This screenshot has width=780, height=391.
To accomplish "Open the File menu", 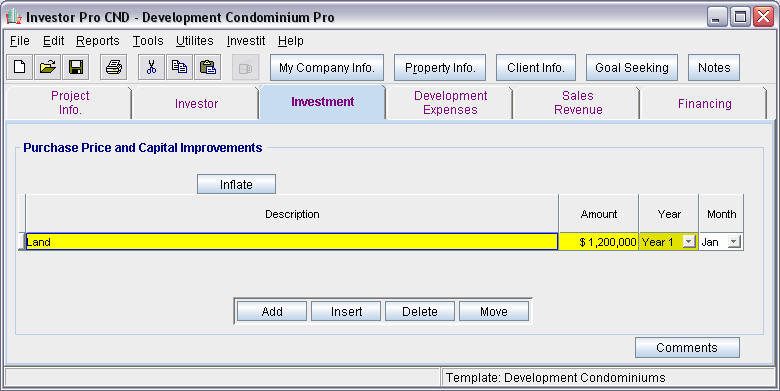I will coord(20,41).
